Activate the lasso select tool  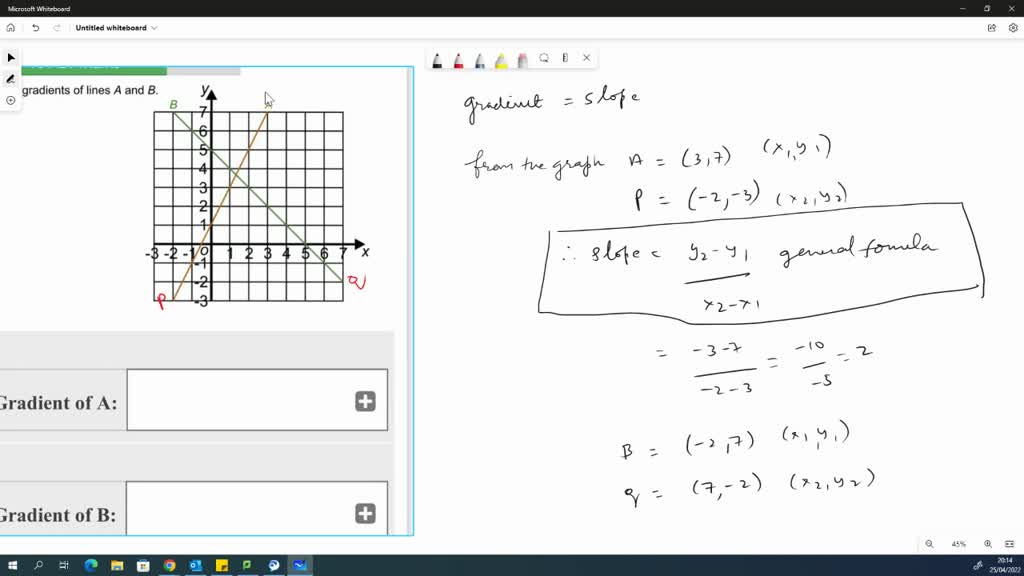[x=543, y=60]
